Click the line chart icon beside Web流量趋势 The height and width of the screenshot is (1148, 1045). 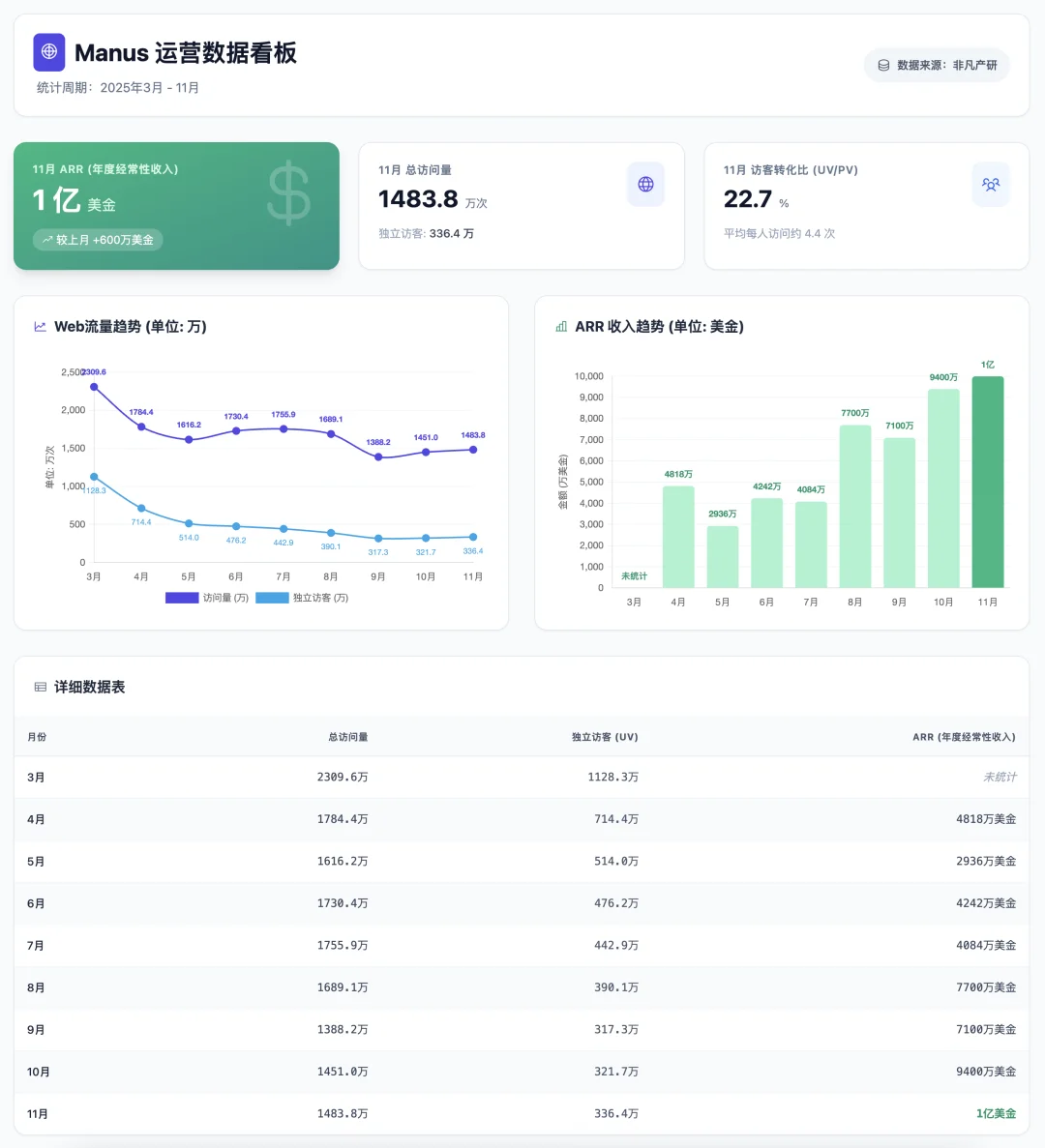[x=40, y=327]
